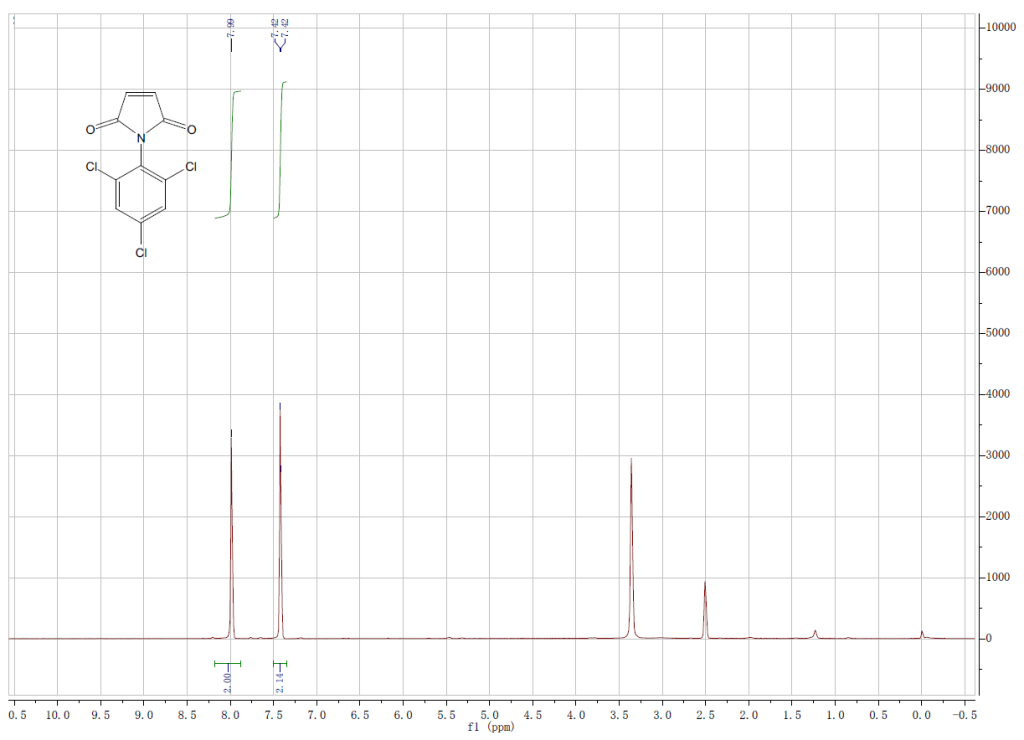
Task: Click the 6.5 ppm axis tick label
Action: [360, 715]
